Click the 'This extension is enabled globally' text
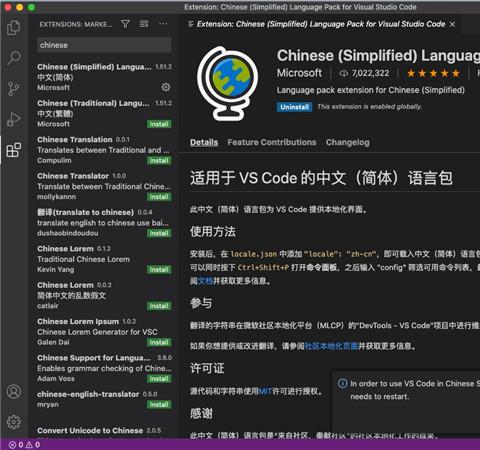The width and height of the screenshot is (480, 450). (x=369, y=107)
